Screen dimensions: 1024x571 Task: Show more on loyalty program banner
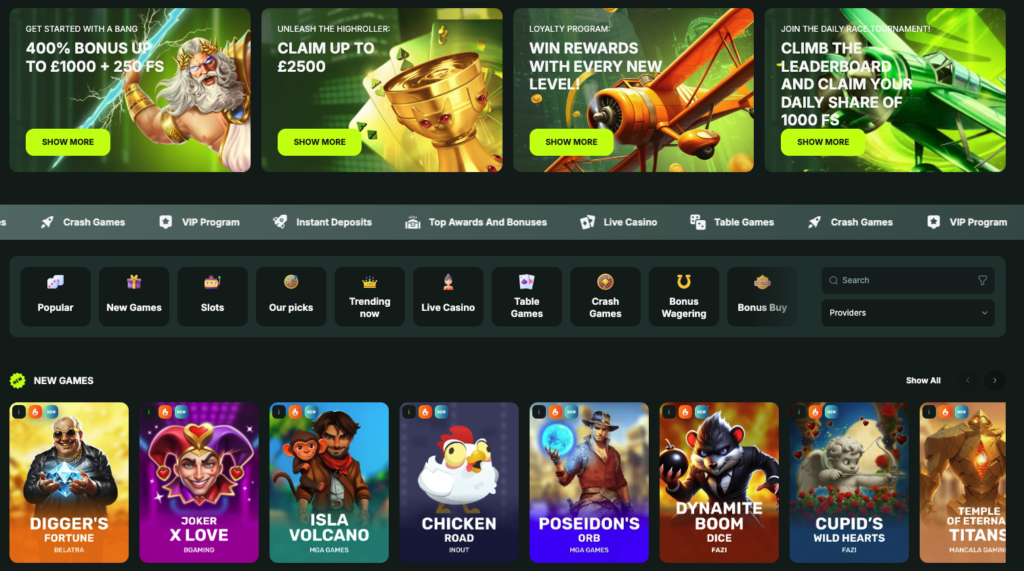pos(571,142)
